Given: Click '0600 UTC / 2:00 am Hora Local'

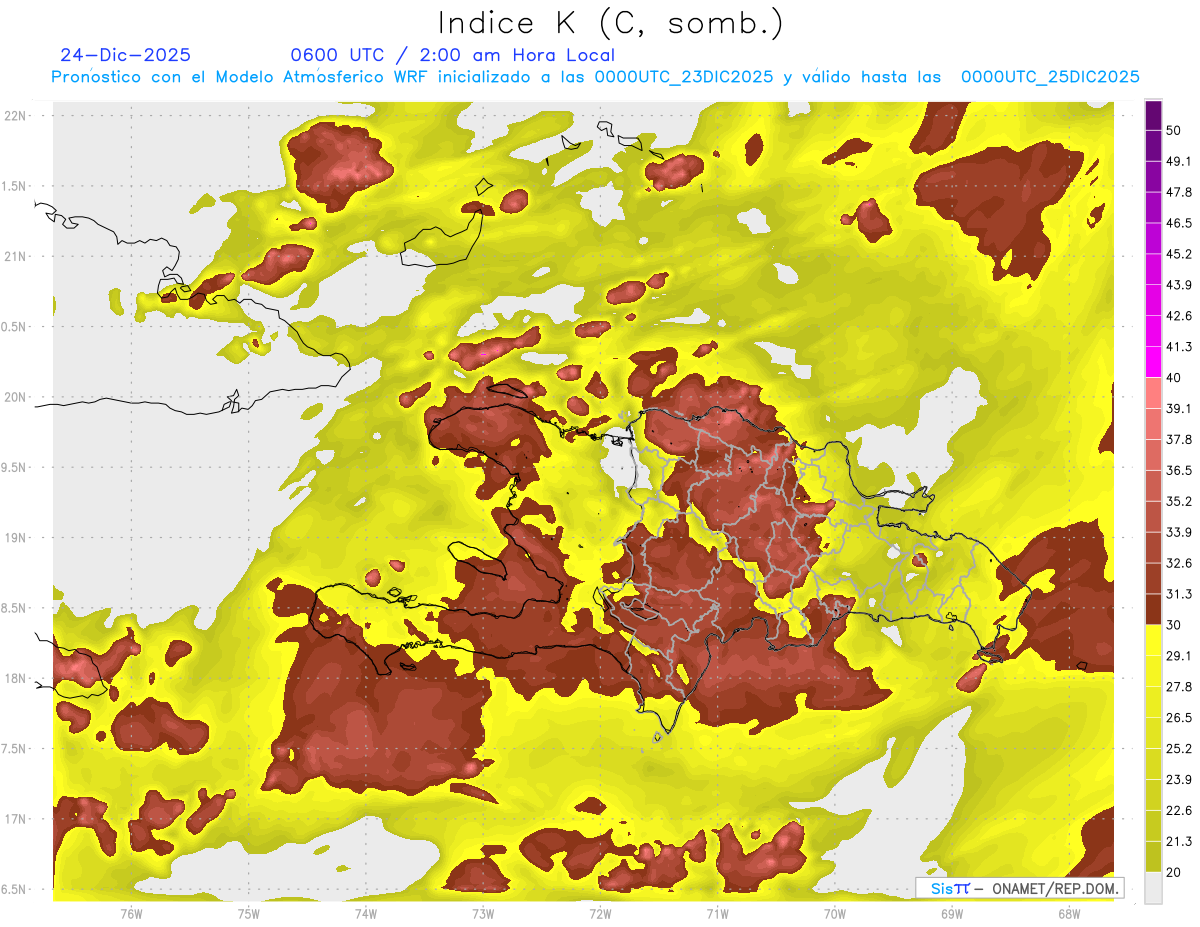Looking at the screenshot, I should [x=452, y=55].
